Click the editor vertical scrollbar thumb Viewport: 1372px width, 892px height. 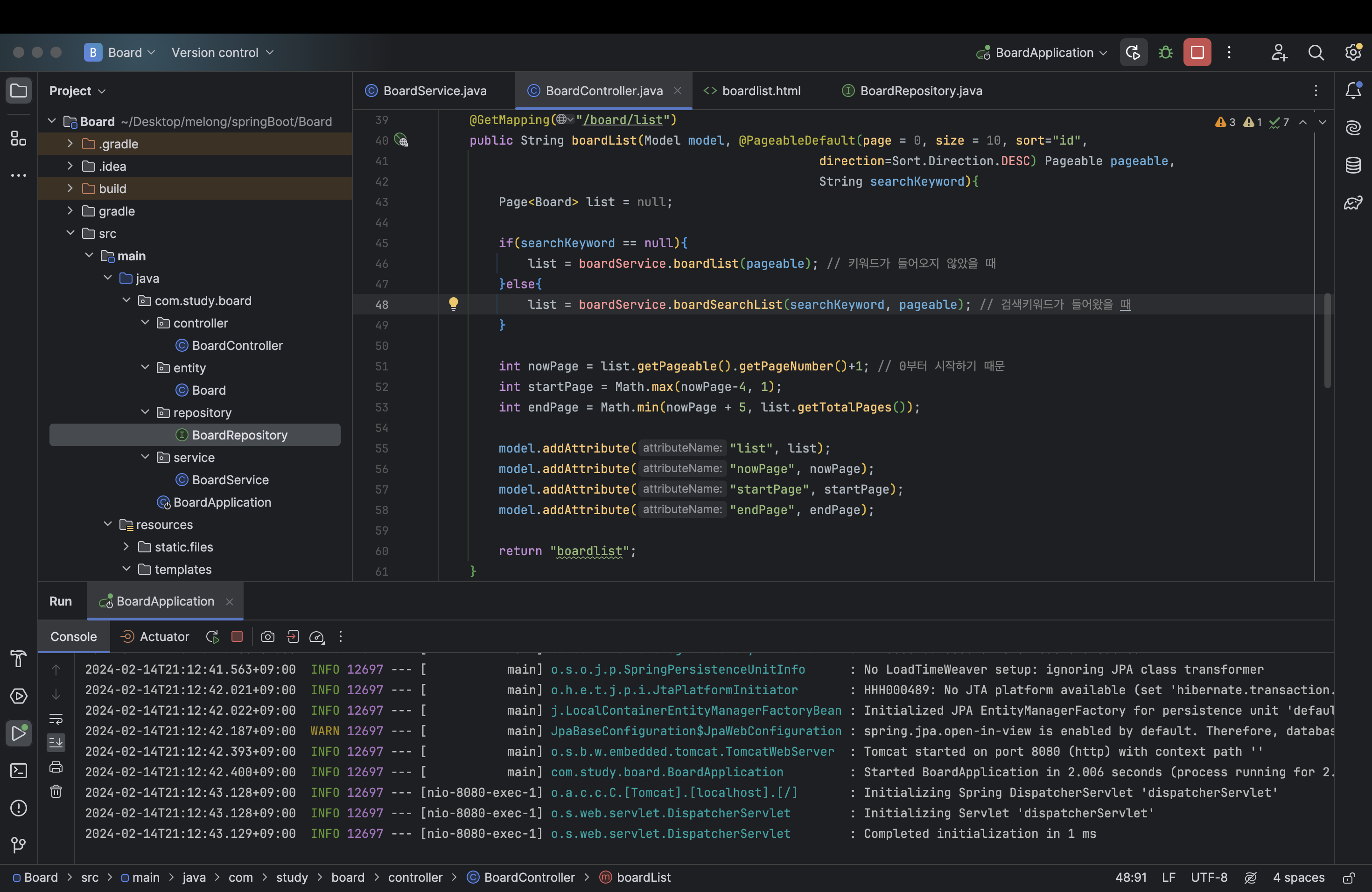tap(1327, 340)
